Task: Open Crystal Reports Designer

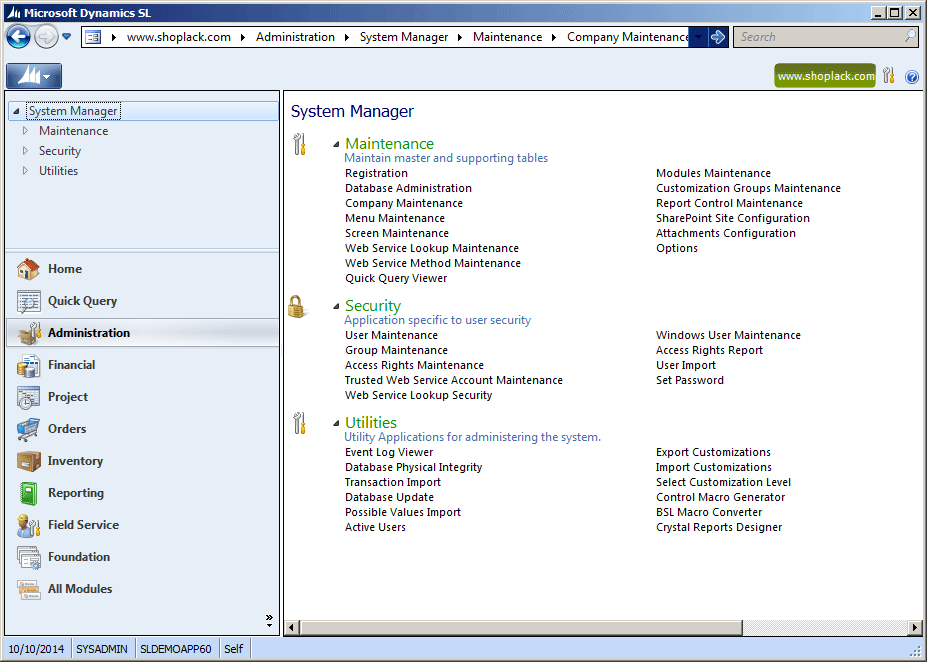Action: pyautogui.click(x=719, y=527)
